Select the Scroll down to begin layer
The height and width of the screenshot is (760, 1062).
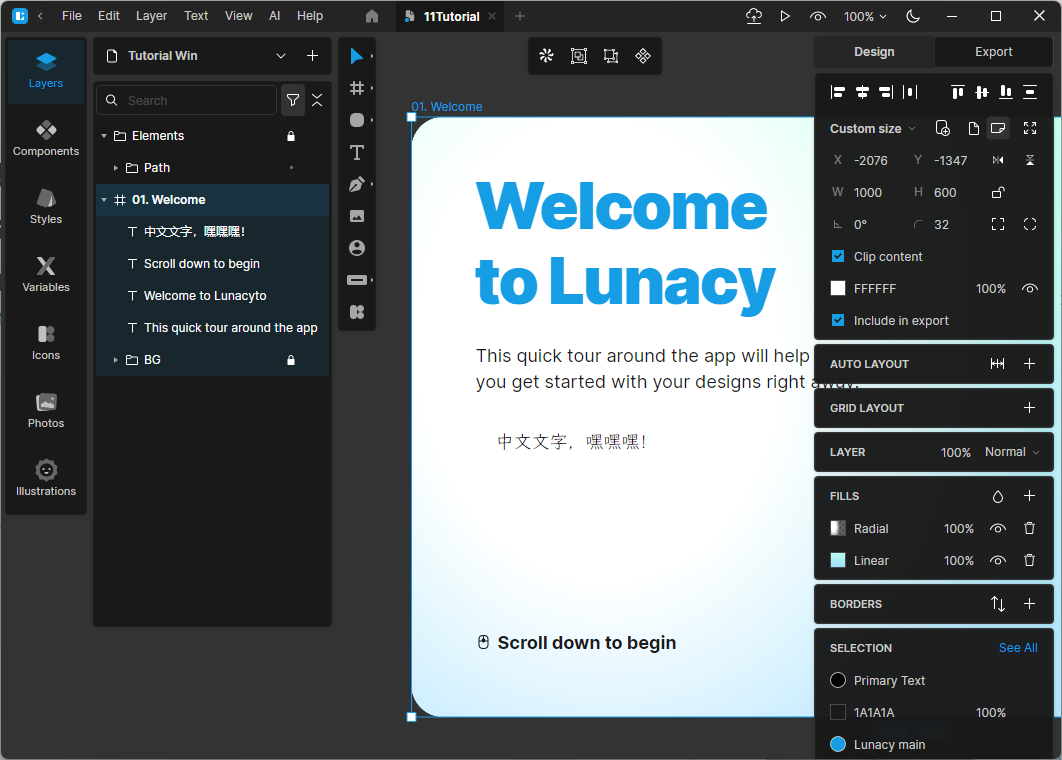(212, 264)
